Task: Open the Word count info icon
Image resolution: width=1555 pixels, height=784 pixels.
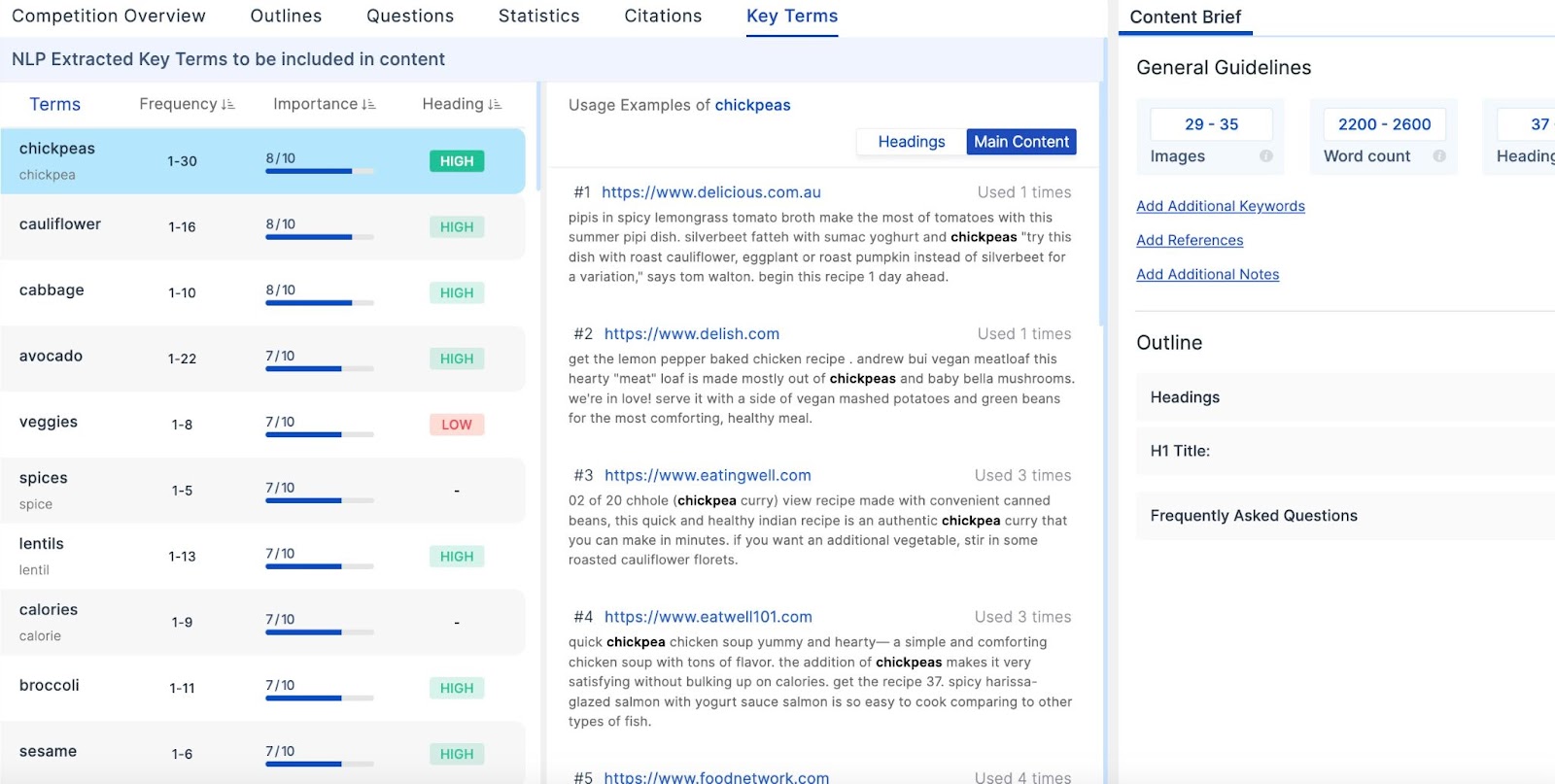Action: (x=1438, y=156)
